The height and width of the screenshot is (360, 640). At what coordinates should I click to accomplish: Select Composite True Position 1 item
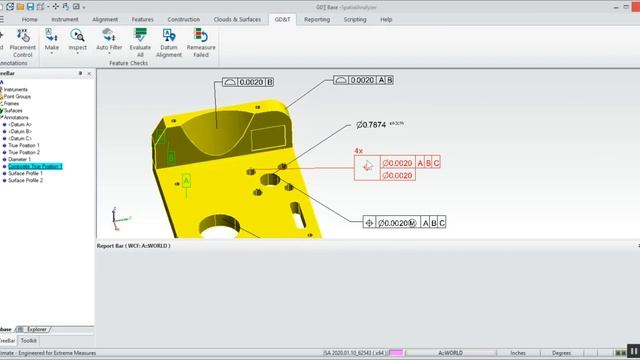point(35,166)
